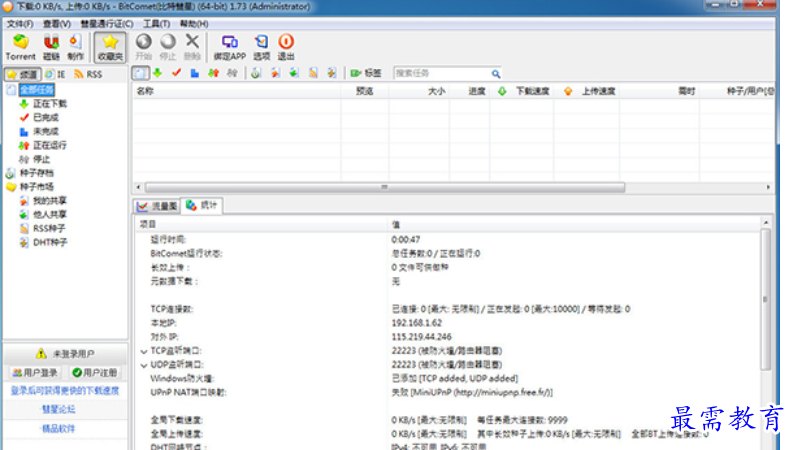Open the 工具(T) menu
Viewport: 792px width, 450px height.
(x=156, y=24)
